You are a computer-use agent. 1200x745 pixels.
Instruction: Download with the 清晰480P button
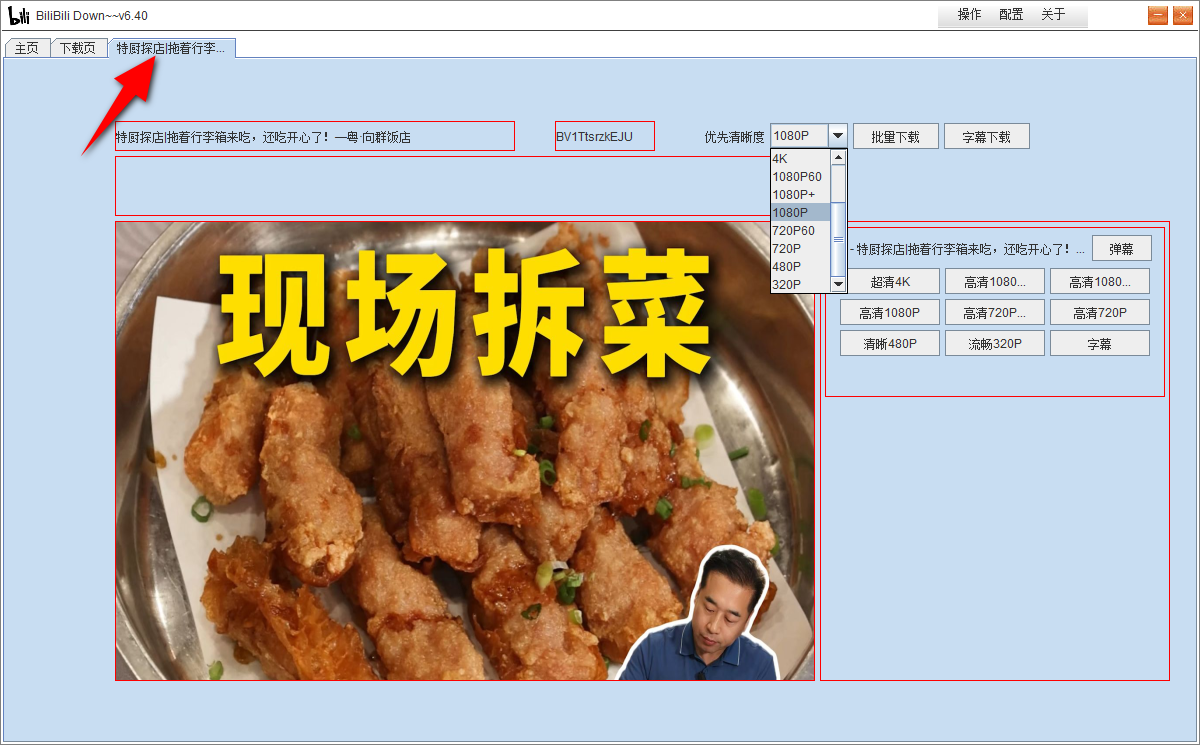pyautogui.click(x=889, y=342)
